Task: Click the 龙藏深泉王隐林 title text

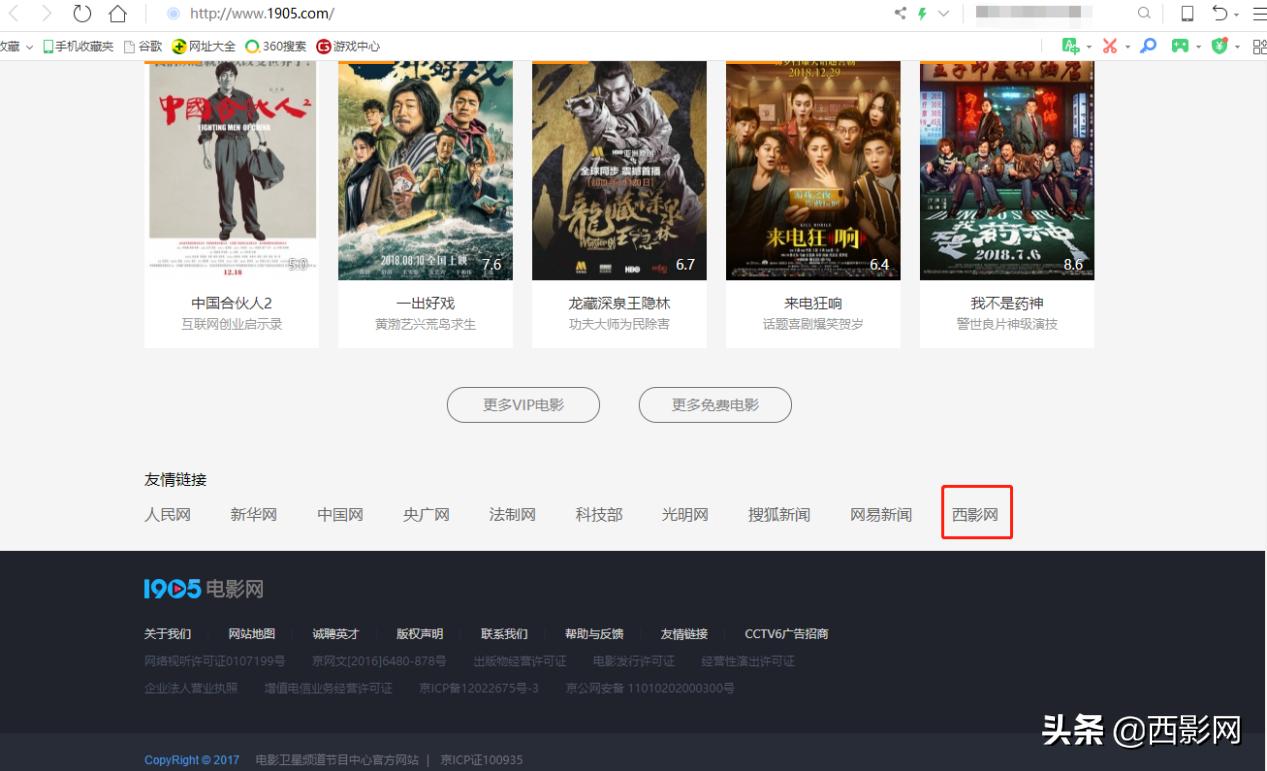Action: point(619,303)
